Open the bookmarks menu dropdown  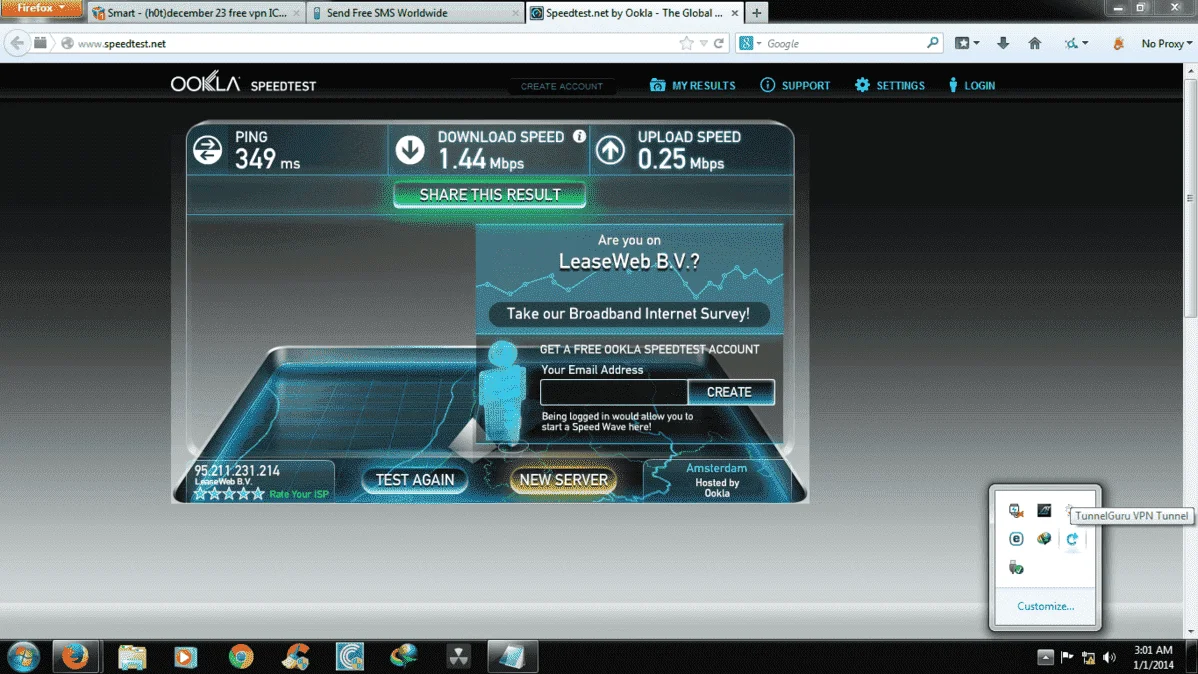tap(967, 44)
